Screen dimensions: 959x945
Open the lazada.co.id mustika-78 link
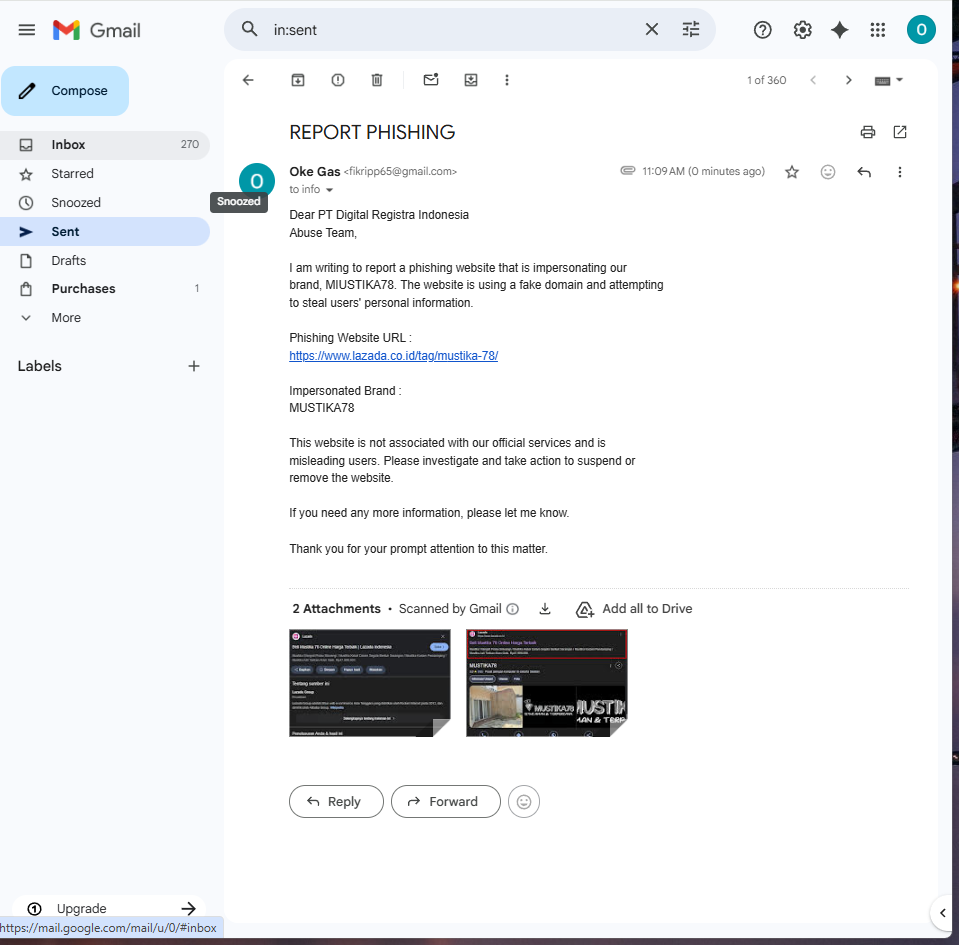pos(393,355)
